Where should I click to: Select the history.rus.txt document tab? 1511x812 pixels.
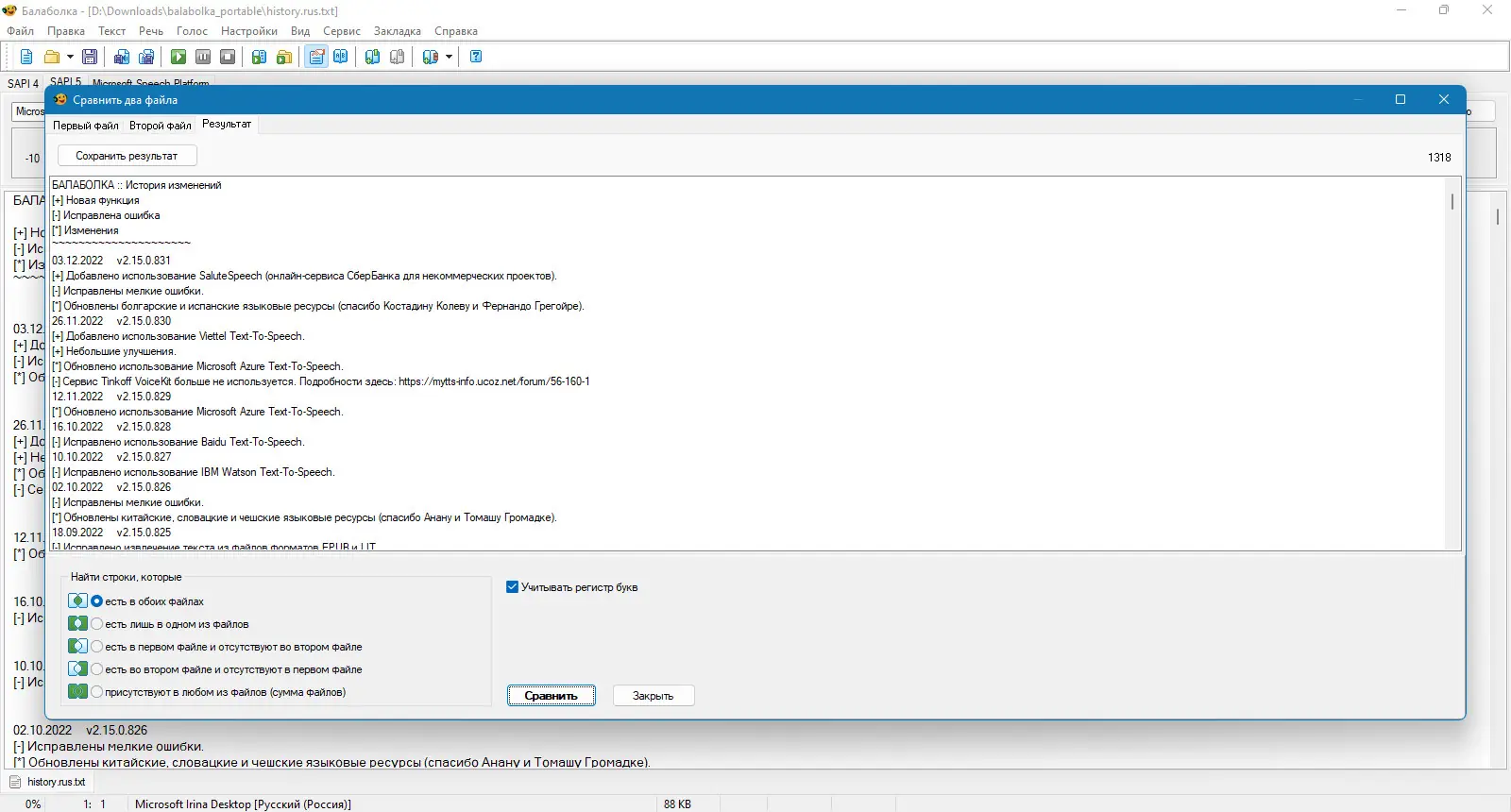(50, 782)
